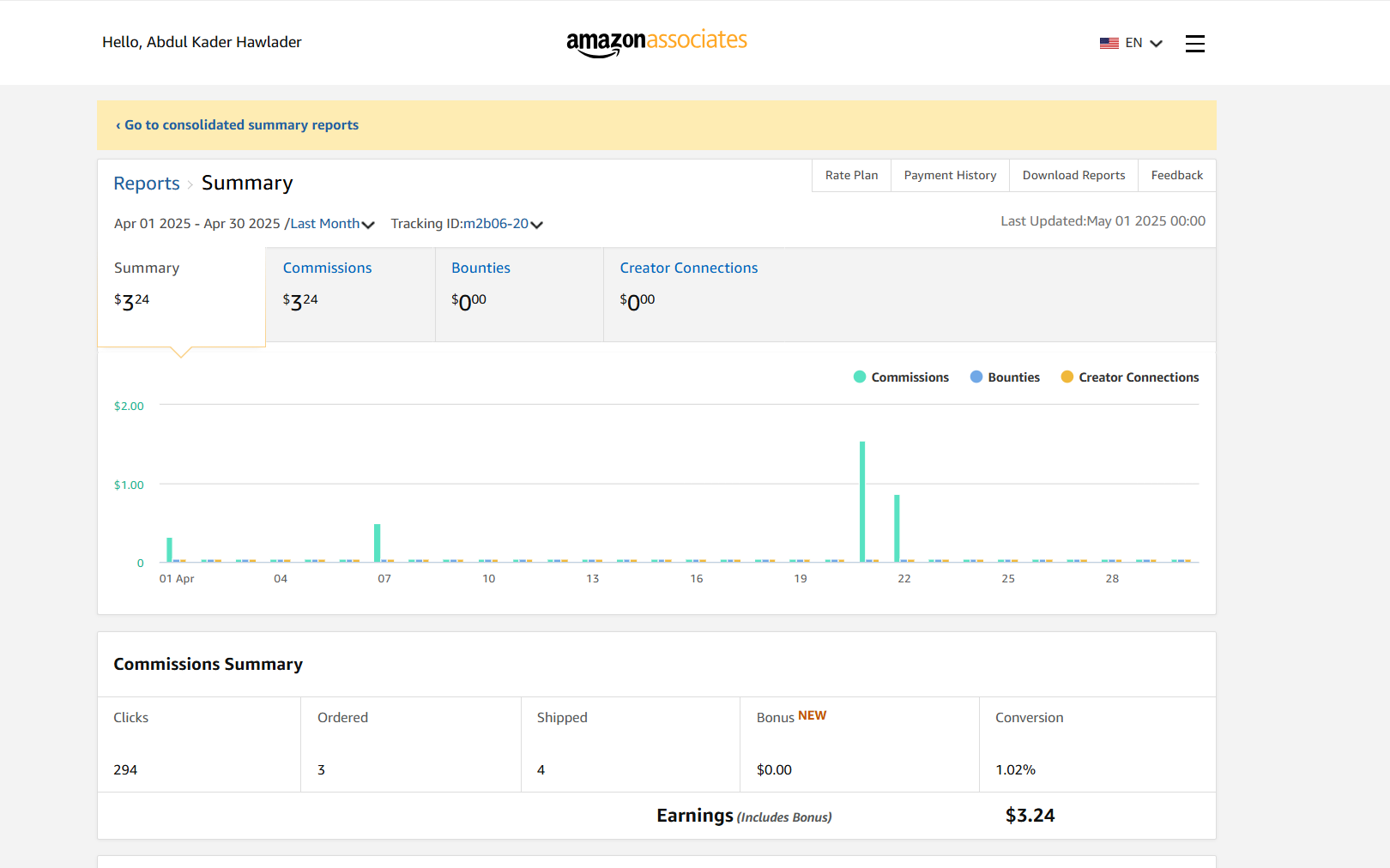Image resolution: width=1390 pixels, height=868 pixels.
Task: Toggle the Creator Connections legend orange dot
Action: (x=1067, y=377)
